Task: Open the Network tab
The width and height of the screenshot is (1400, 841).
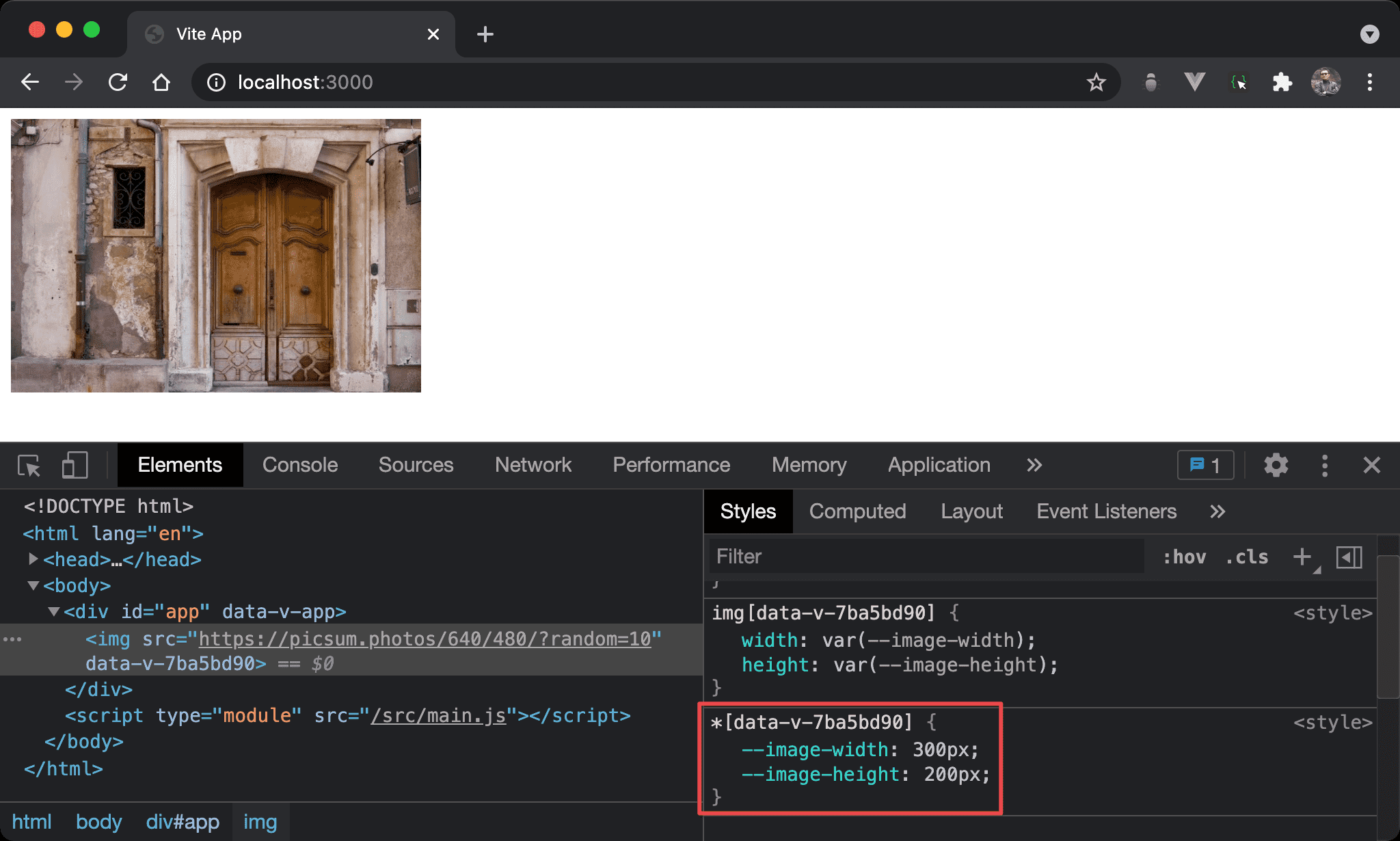Action: pos(533,465)
